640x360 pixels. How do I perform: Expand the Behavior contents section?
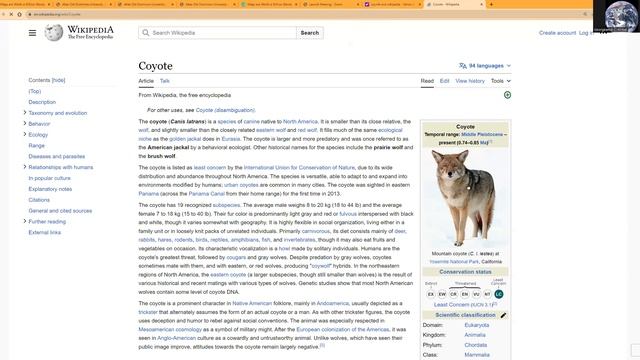25,123
